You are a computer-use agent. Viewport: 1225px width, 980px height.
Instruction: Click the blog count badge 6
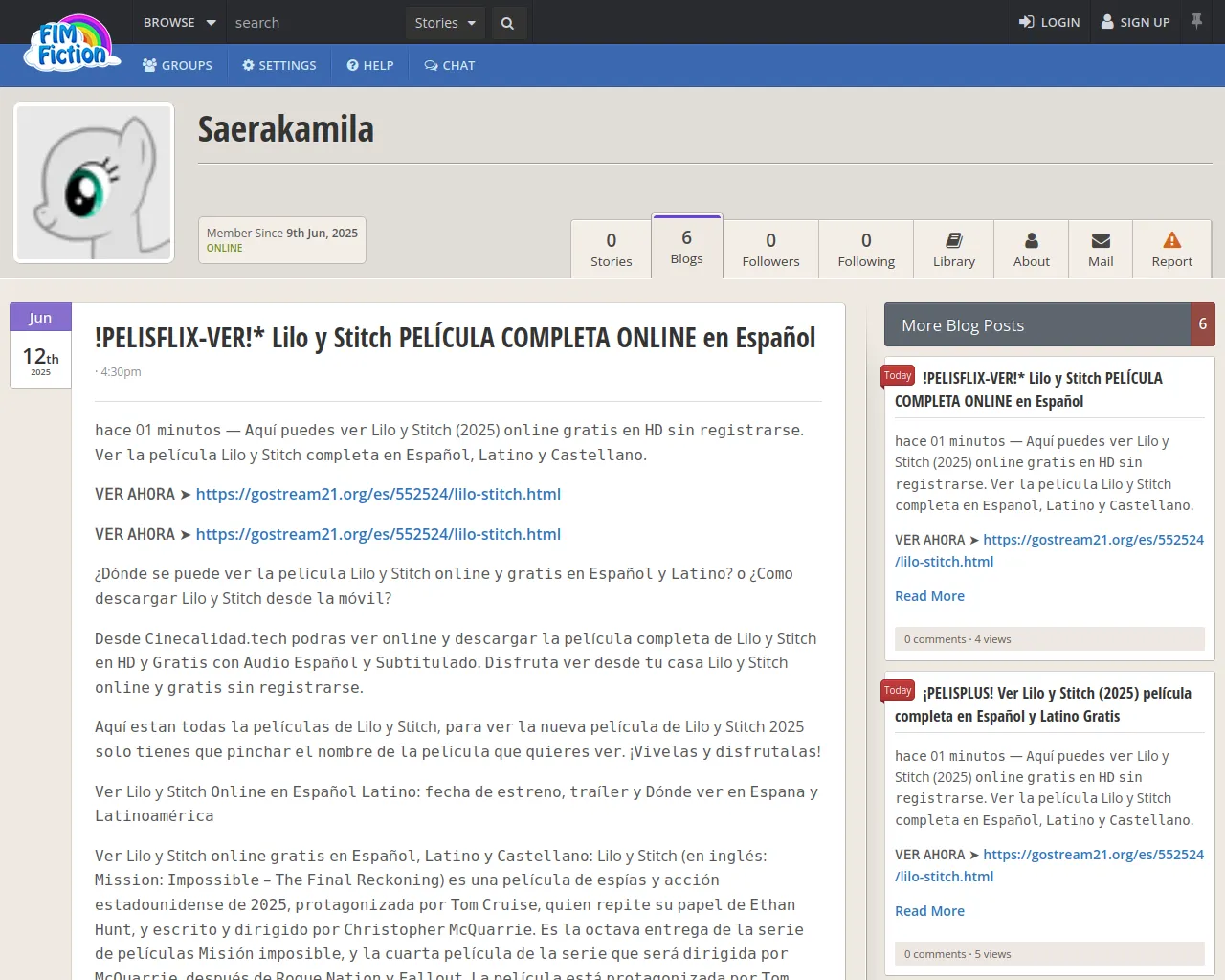(1203, 324)
